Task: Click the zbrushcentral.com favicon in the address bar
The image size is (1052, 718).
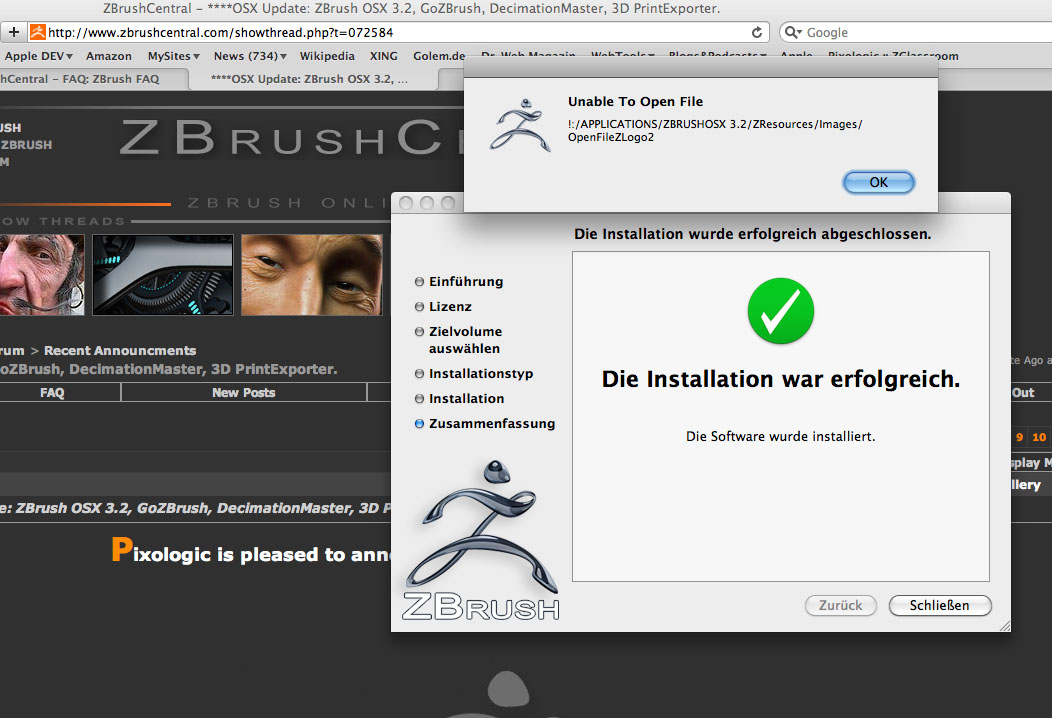Action: coord(39,31)
